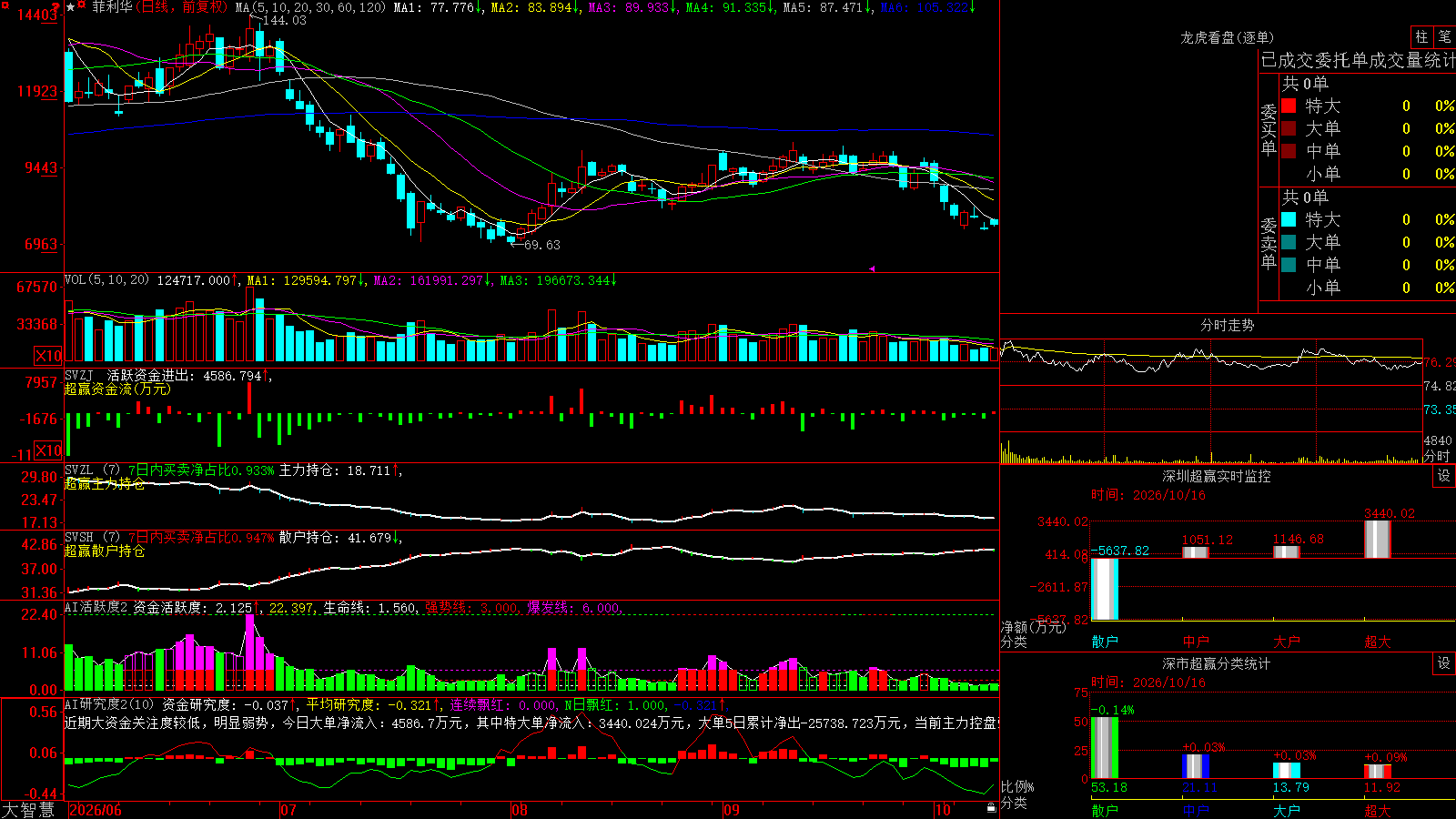This screenshot has height=819, width=1456.
Task: Click the 144.03 high price label on the chart
Action: pos(284,20)
